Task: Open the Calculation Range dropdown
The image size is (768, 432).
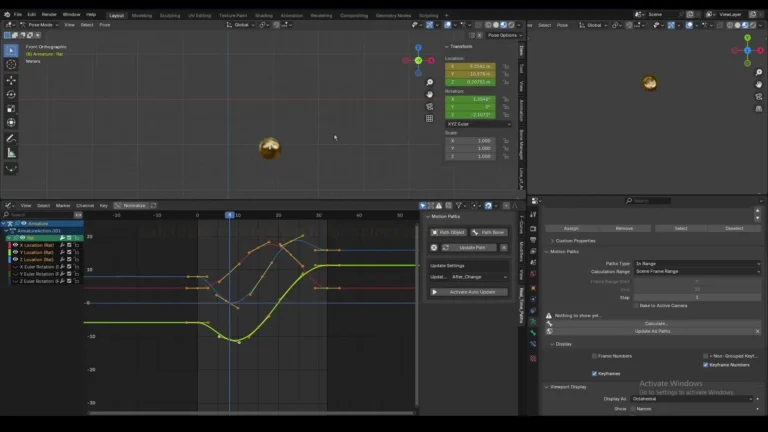Action: tap(697, 271)
